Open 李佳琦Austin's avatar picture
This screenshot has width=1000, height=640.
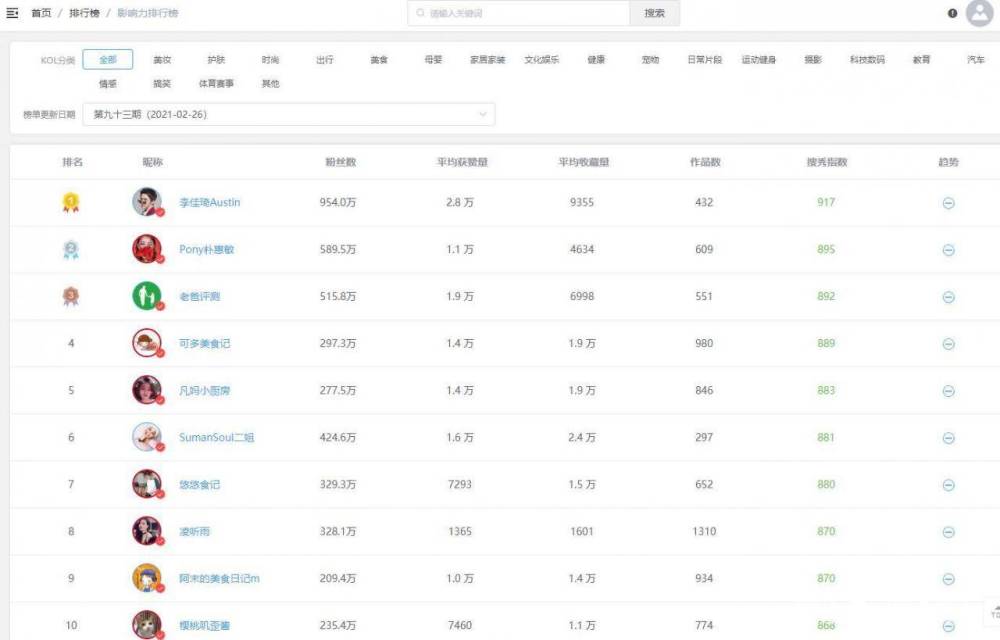pyautogui.click(x=147, y=202)
